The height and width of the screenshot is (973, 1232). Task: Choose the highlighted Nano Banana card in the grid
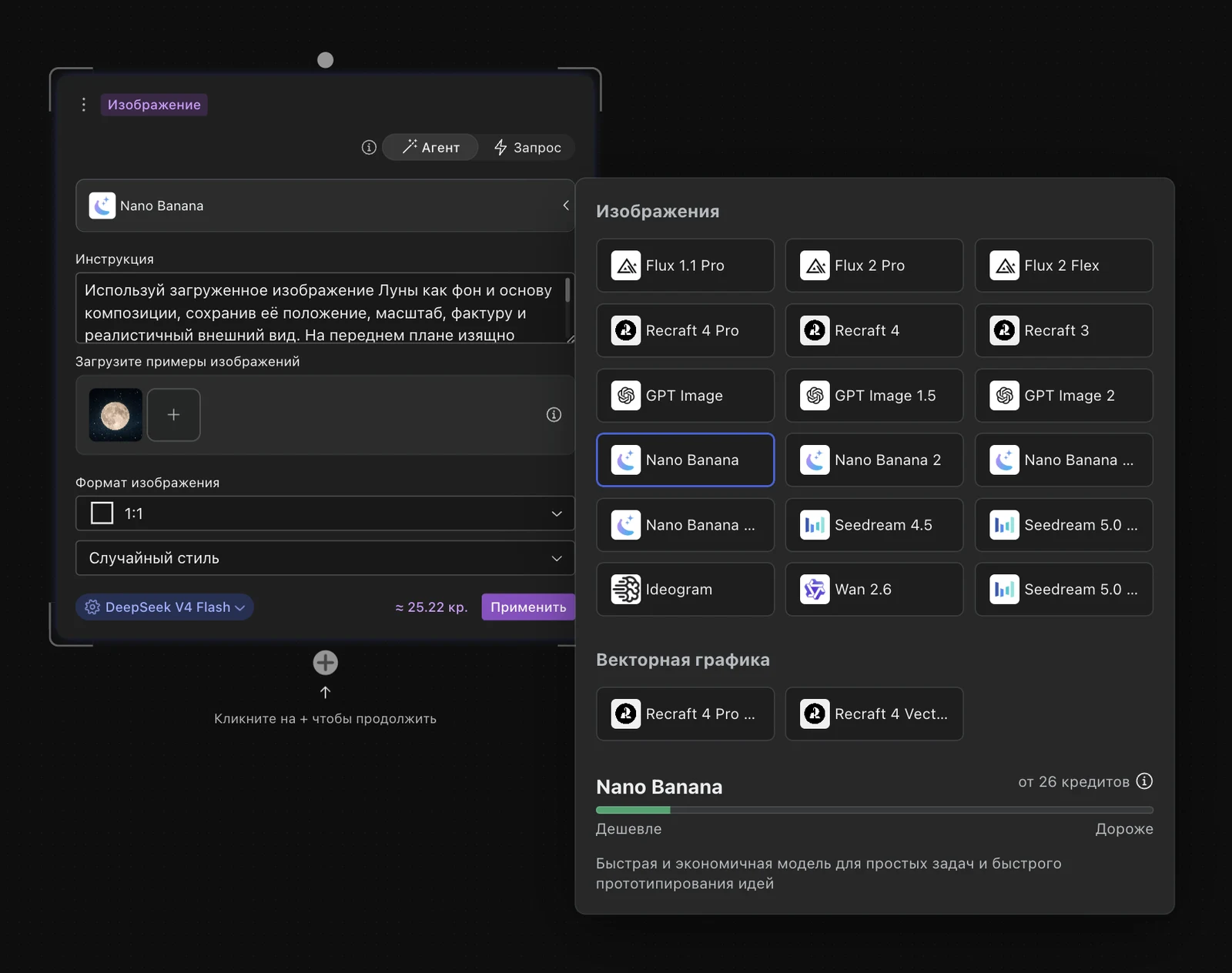click(685, 460)
